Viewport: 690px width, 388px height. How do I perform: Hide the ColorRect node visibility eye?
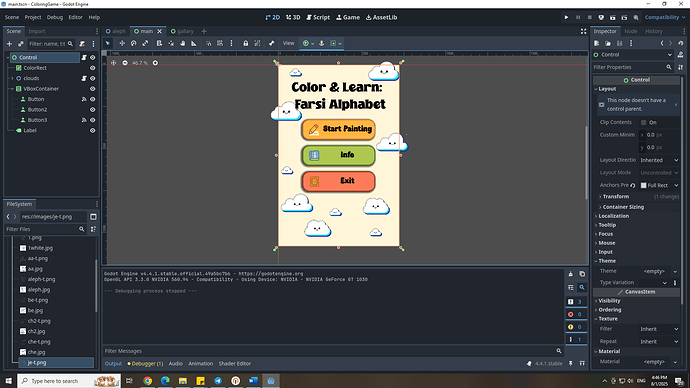point(92,68)
